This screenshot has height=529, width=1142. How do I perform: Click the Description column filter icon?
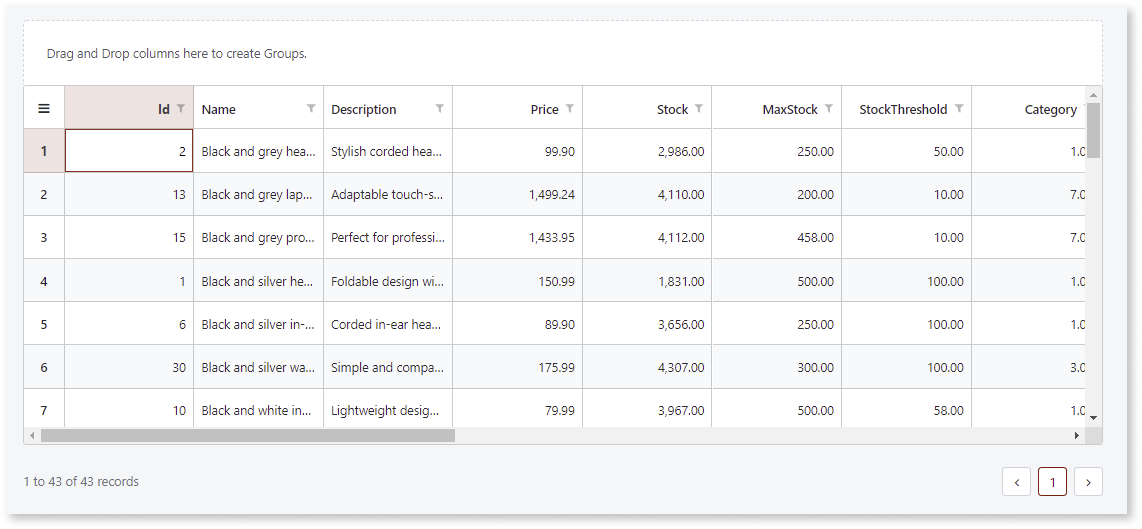440,108
